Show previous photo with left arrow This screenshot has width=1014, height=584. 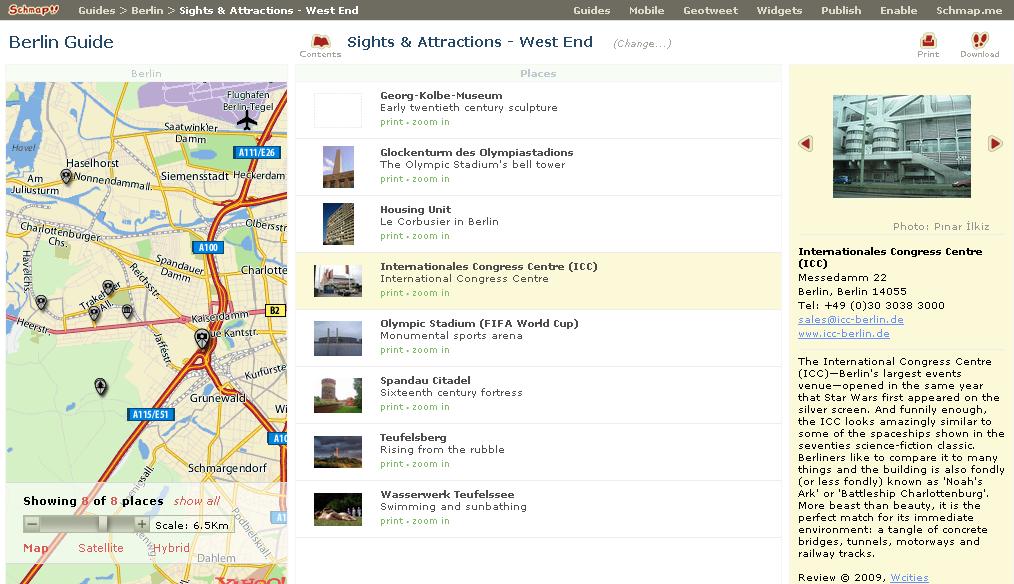[x=806, y=144]
